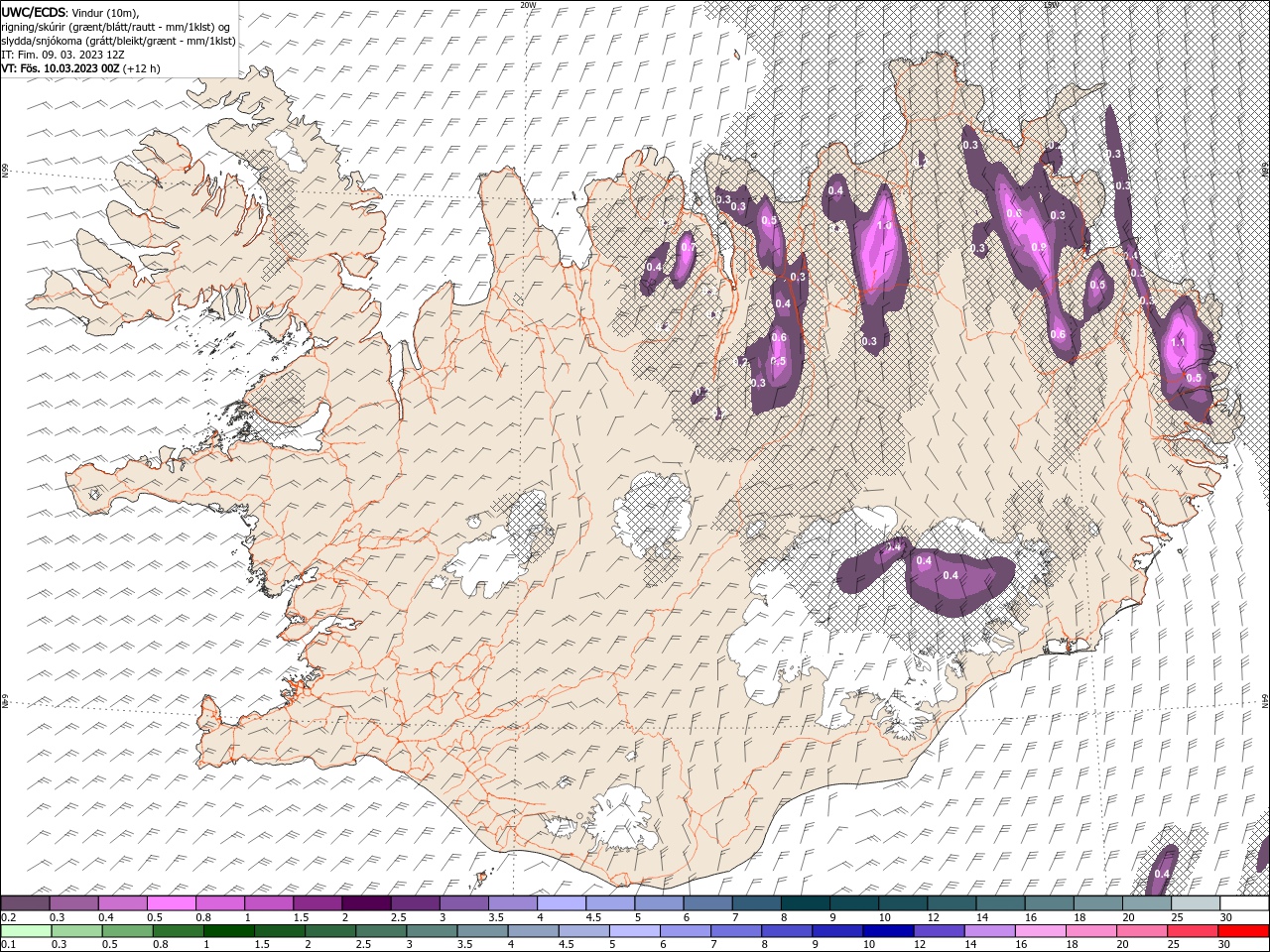Click the pure red 30 swatch on rain scale
The width and height of the screenshot is (1270, 952).
[x=1243, y=931]
